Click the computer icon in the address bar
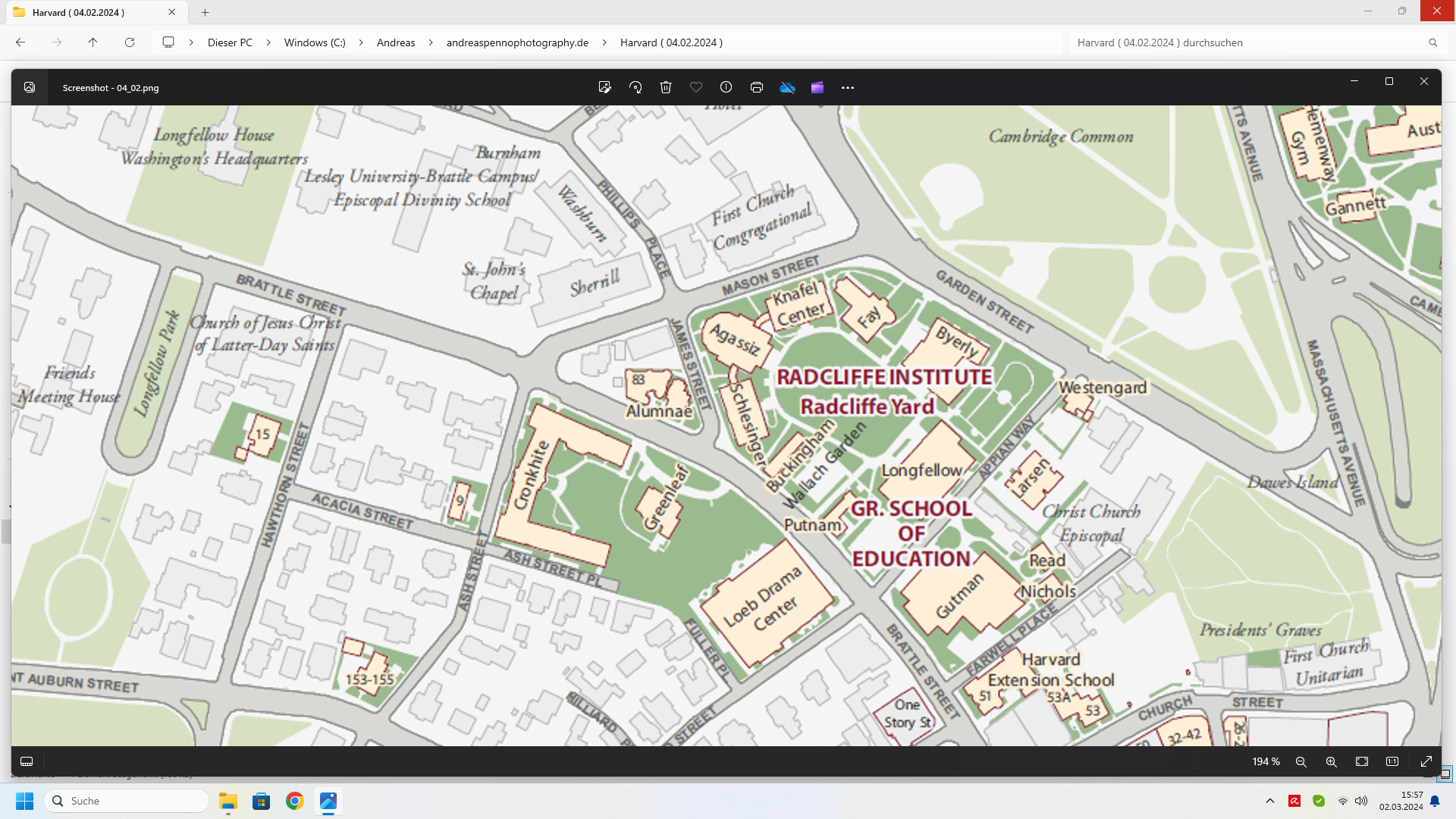This screenshot has width=1456, height=819. (168, 42)
